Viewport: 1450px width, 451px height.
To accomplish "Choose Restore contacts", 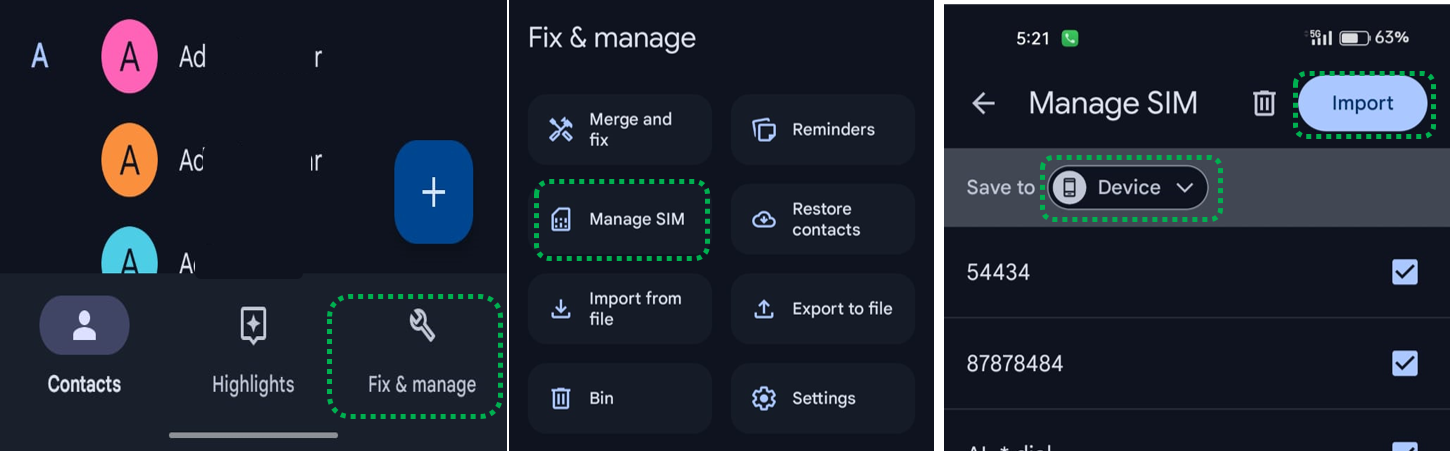I will click(822, 219).
